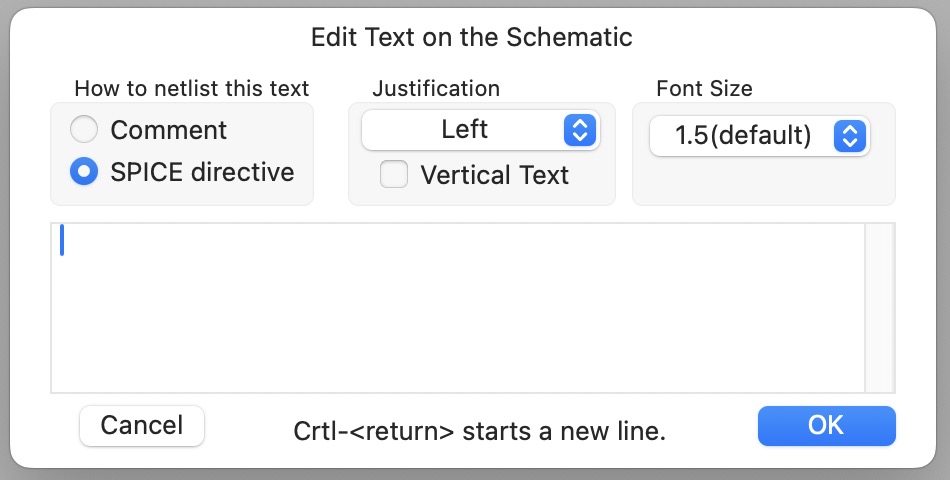Image resolution: width=950 pixels, height=480 pixels.
Task: Click the "Justification" group heading
Action: [x=436, y=88]
